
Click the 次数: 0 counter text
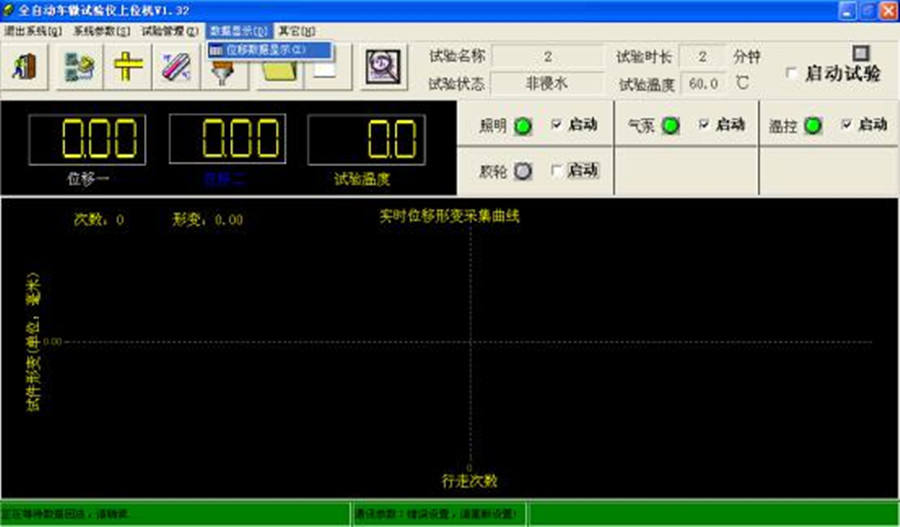click(99, 219)
